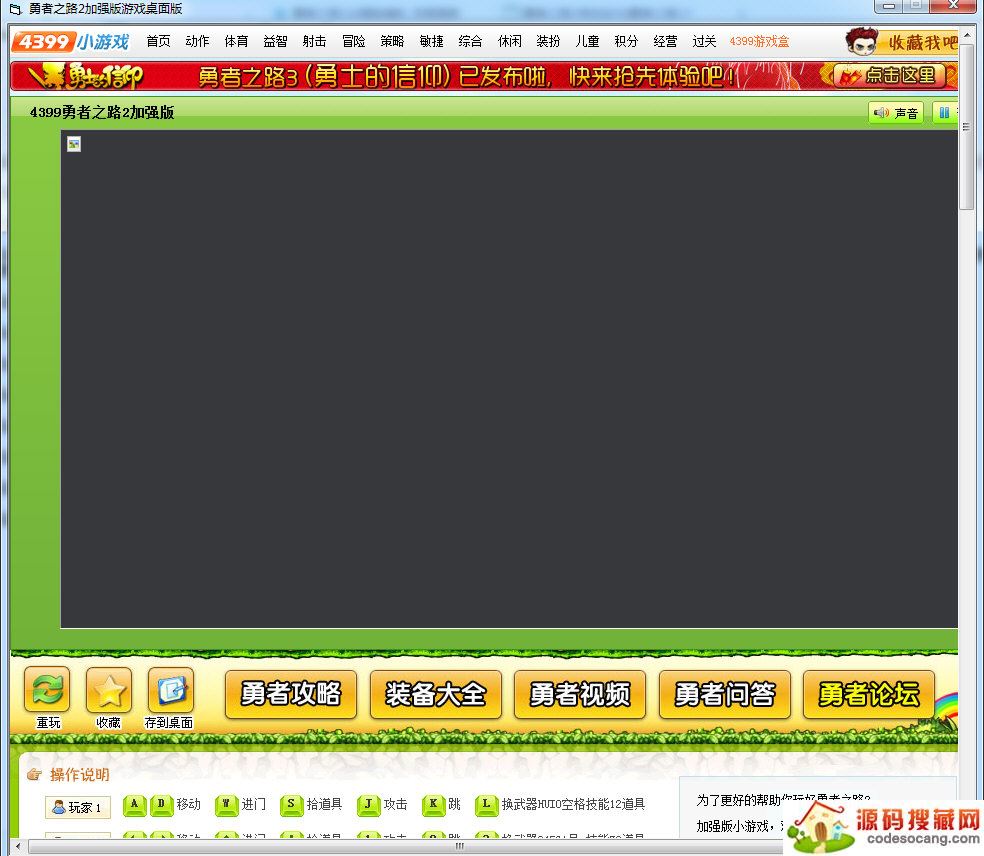Click the 点击这里 banner button
The width and height of the screenshot is (984, 856).
[889, 76]
